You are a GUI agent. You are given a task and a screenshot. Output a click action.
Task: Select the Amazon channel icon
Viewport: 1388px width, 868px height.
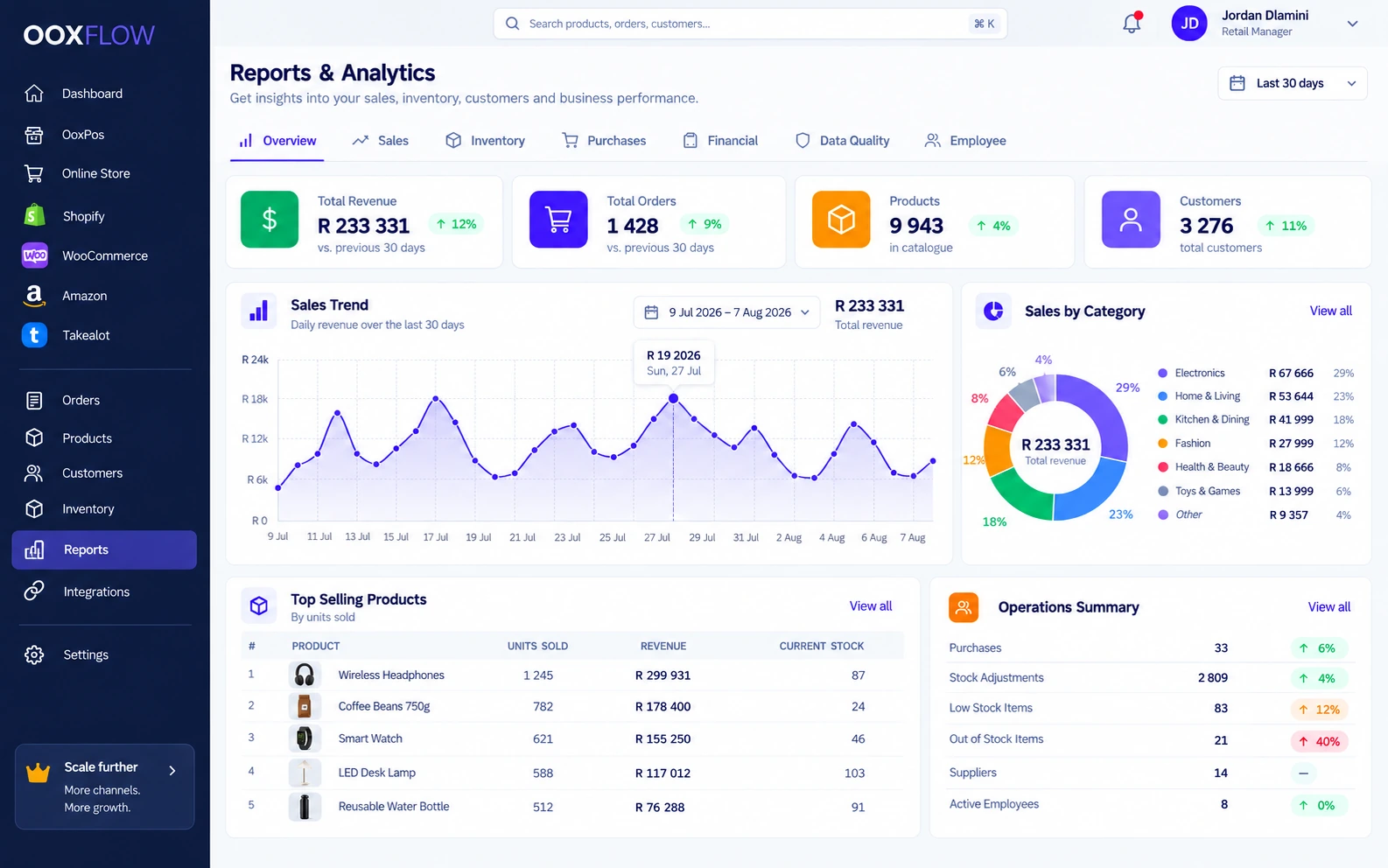point(34,296)
